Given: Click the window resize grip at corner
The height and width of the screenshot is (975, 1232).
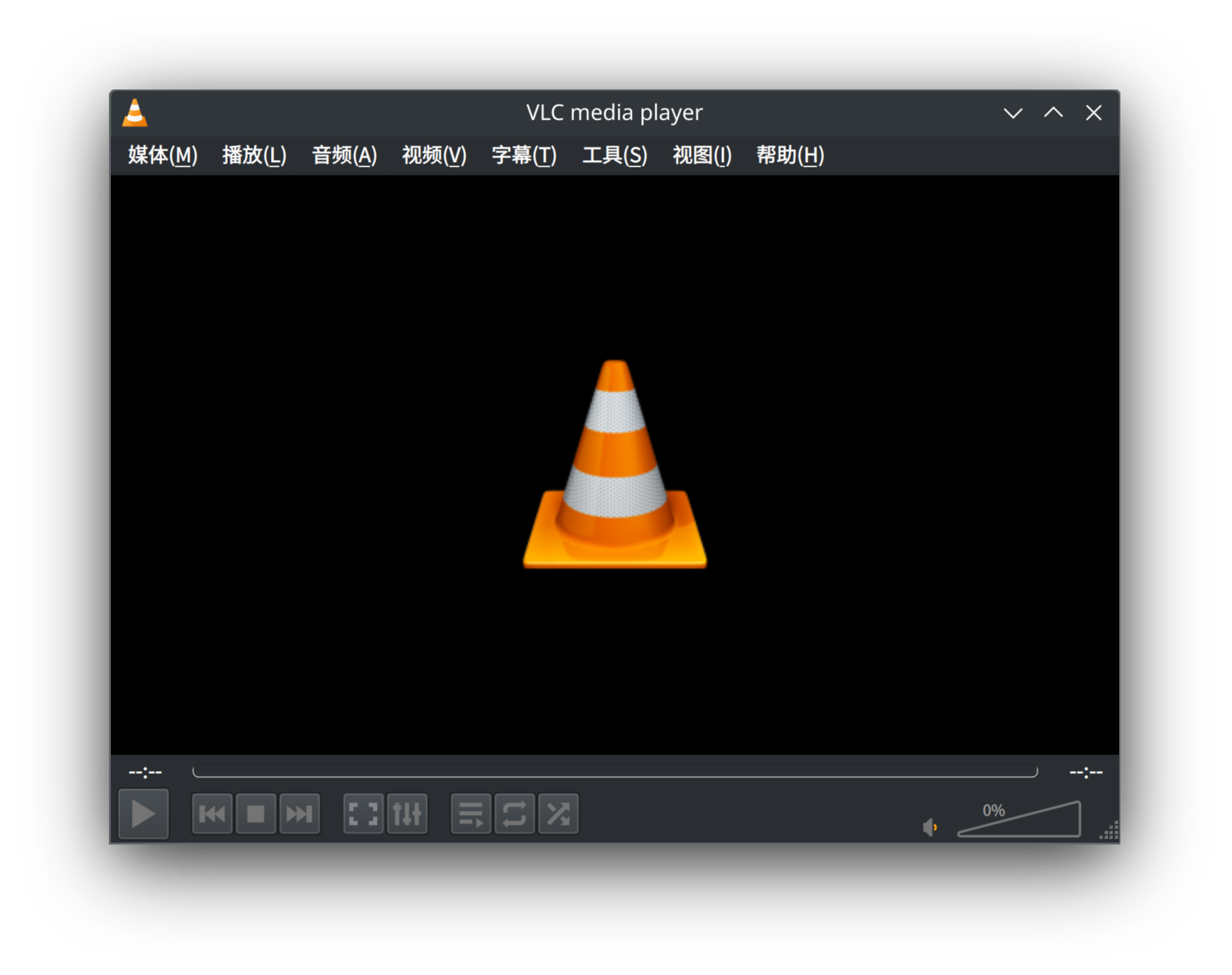Looking at the screenshot, I should click(x=1109, y=831).
